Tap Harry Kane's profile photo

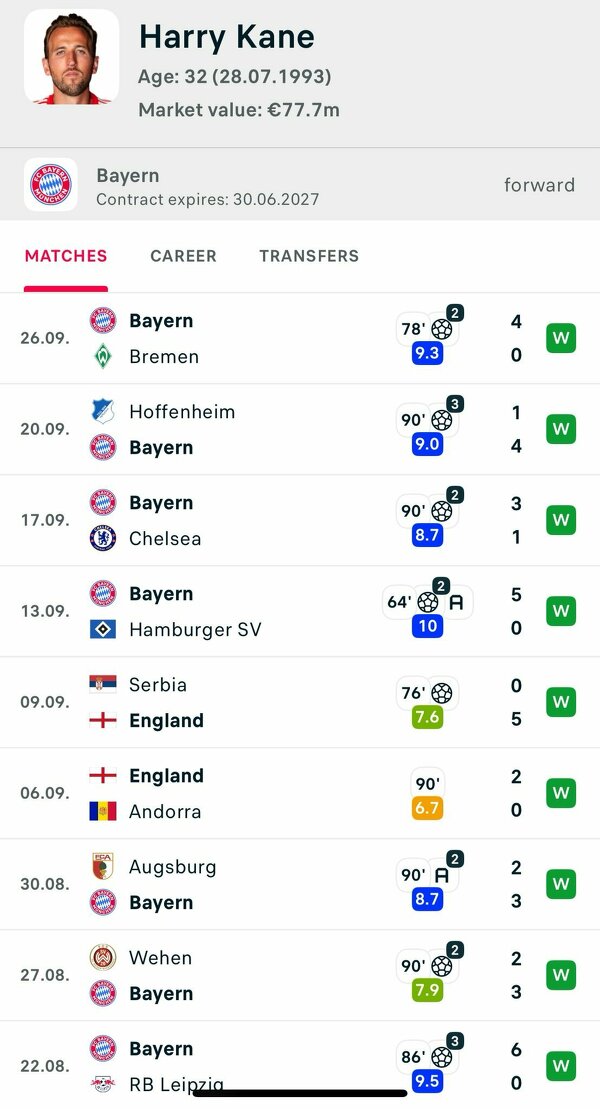click(71, 56)
